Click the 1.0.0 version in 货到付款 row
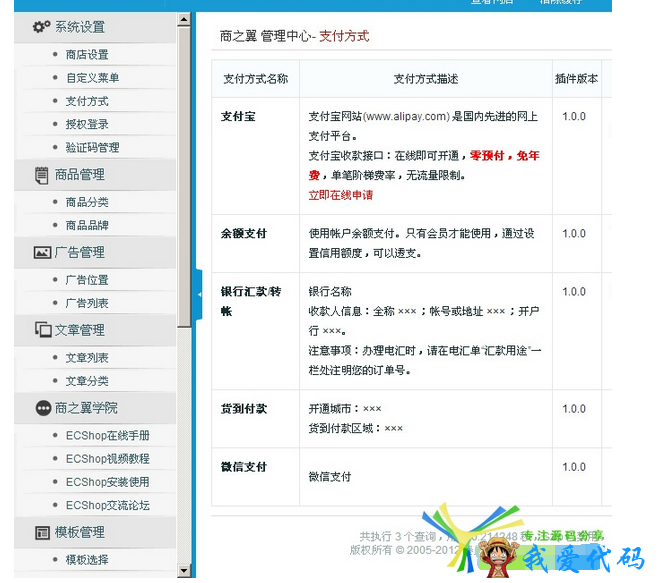 click(574, 409)
